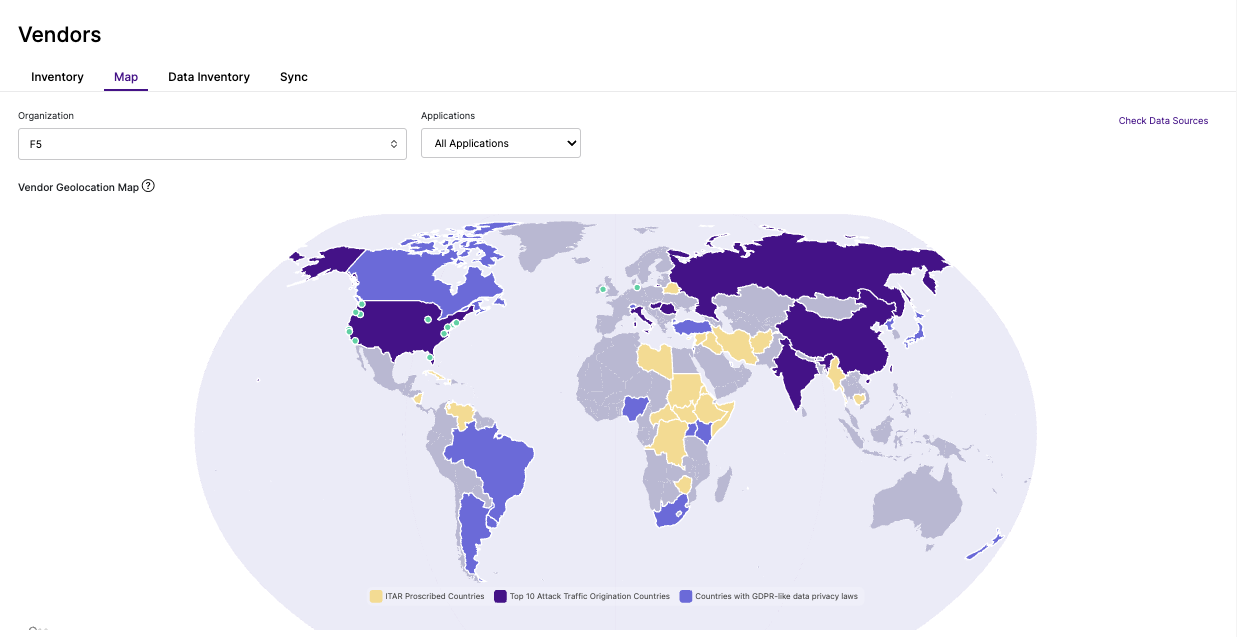Open the Data Inventory tab

209,77
